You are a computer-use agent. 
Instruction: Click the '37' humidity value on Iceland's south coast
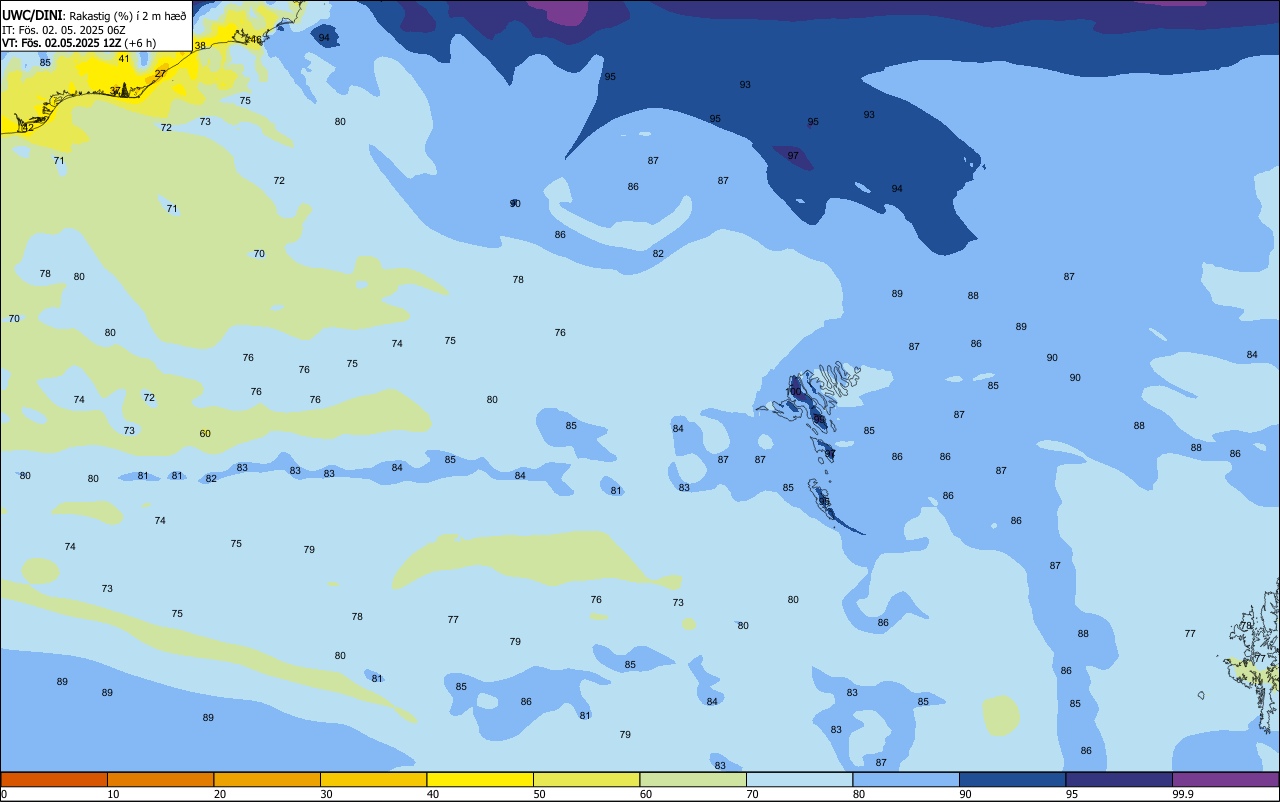coord(116,91)
